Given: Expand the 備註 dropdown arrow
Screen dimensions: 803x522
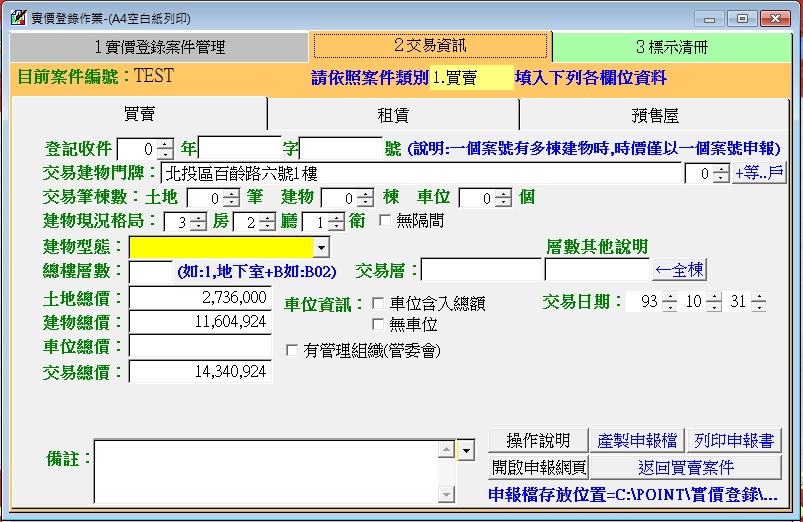Looking at the screenshot, I should [x=466, y=451].
